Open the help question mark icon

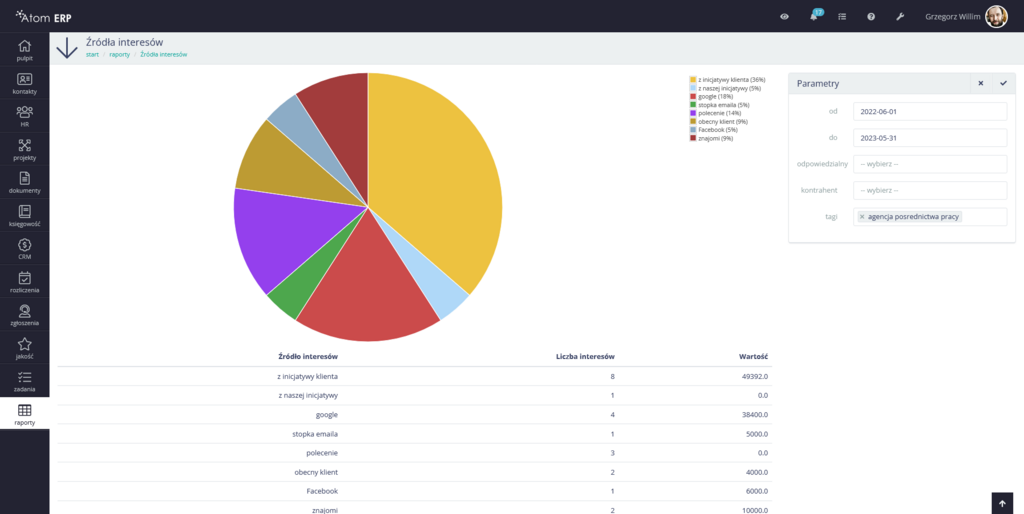pos(871,17)
